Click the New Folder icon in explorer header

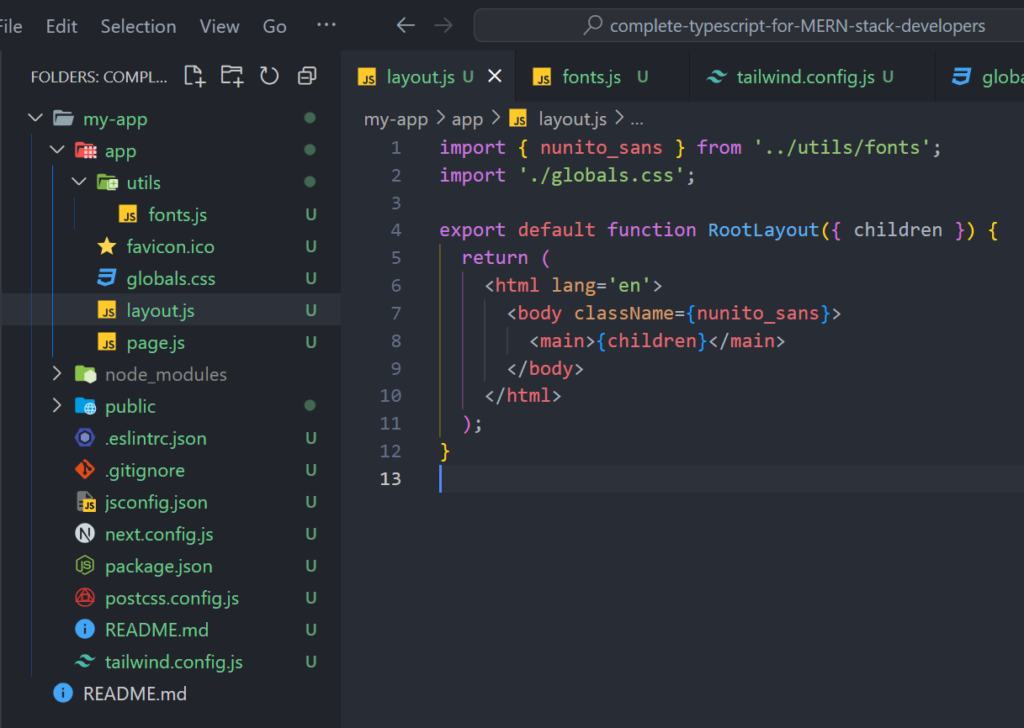pos(232,76)
